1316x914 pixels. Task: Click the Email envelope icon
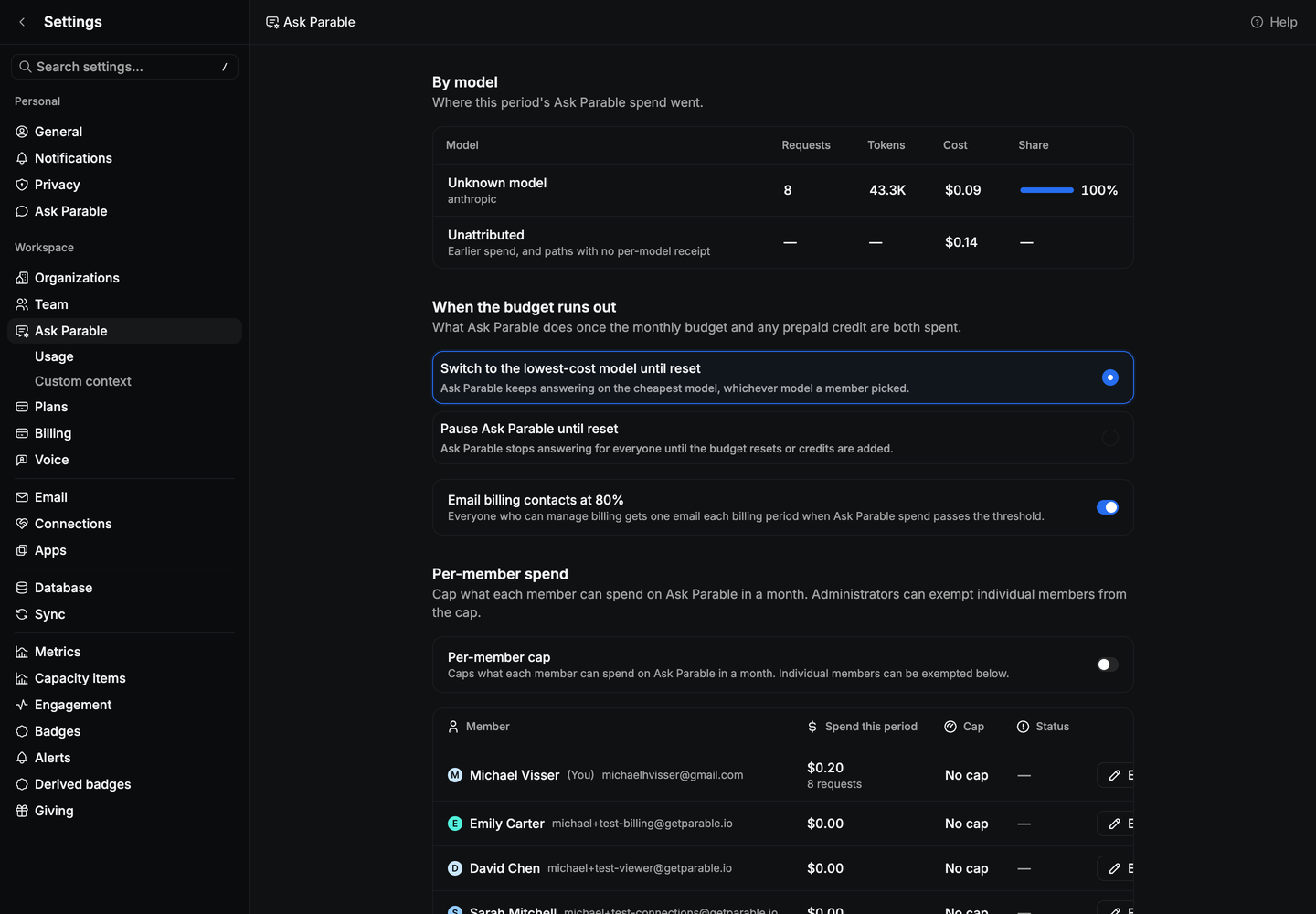point(22,497)
